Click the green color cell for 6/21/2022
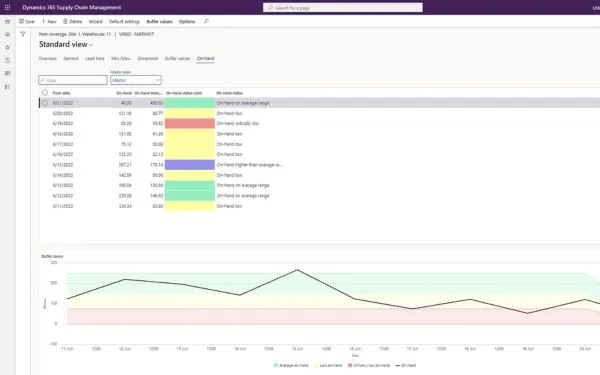This screenshot has width=600, height=375. pyautogui.click(x=190, y=103)
